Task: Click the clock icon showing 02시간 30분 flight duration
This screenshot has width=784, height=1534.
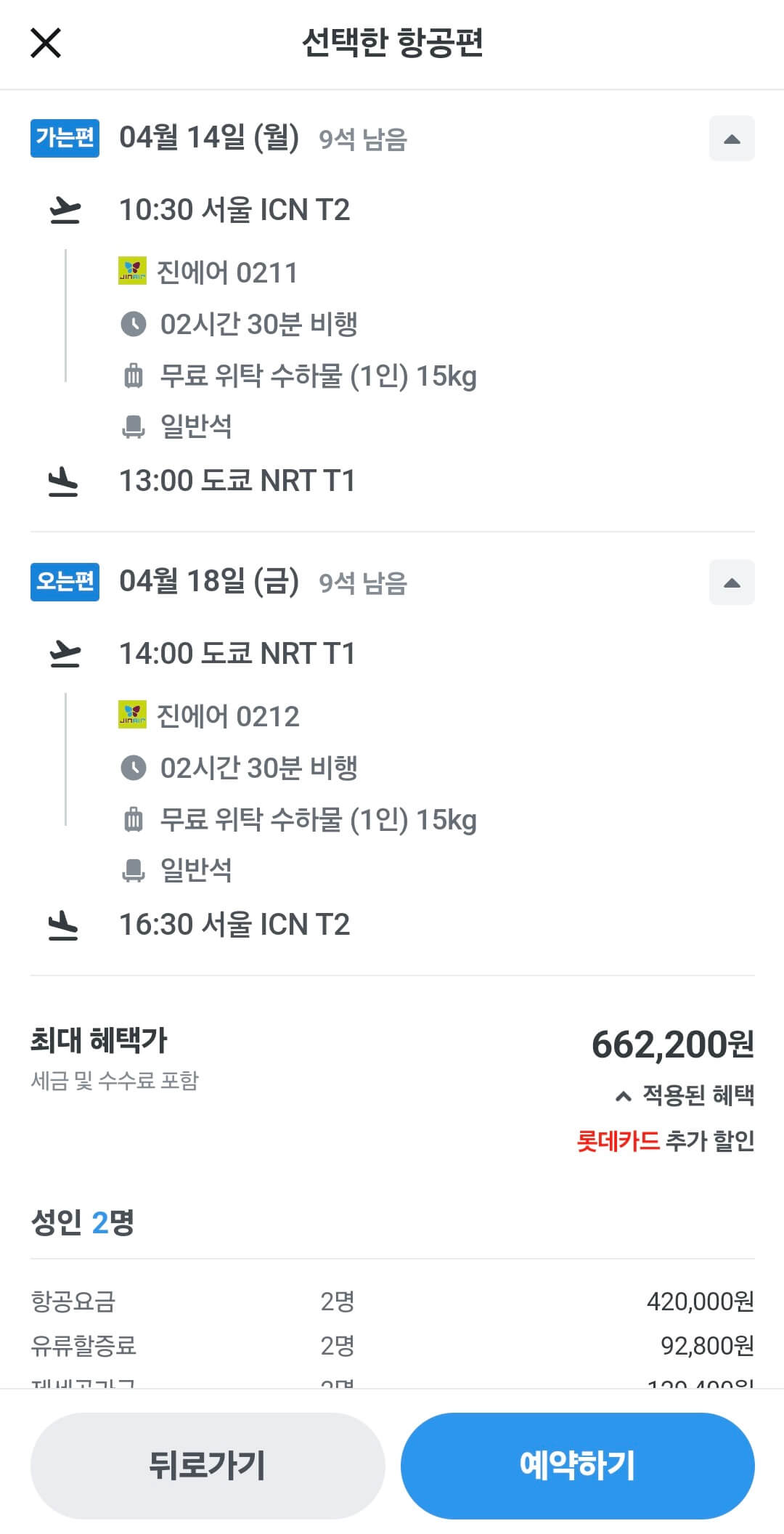Action: 134,325
